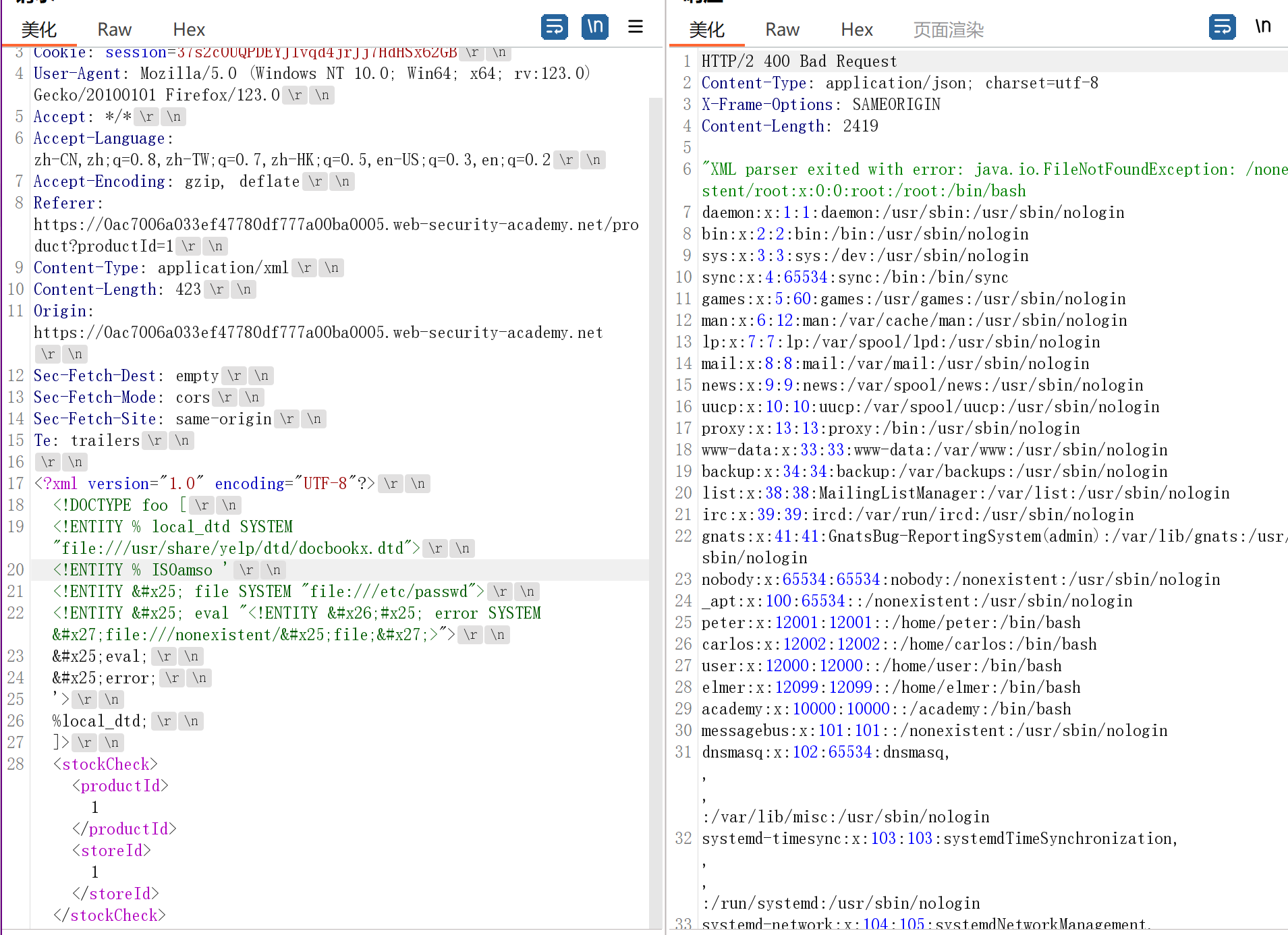
Task: Toggle non-printable characters in request panel
Action: pos(594,27)
